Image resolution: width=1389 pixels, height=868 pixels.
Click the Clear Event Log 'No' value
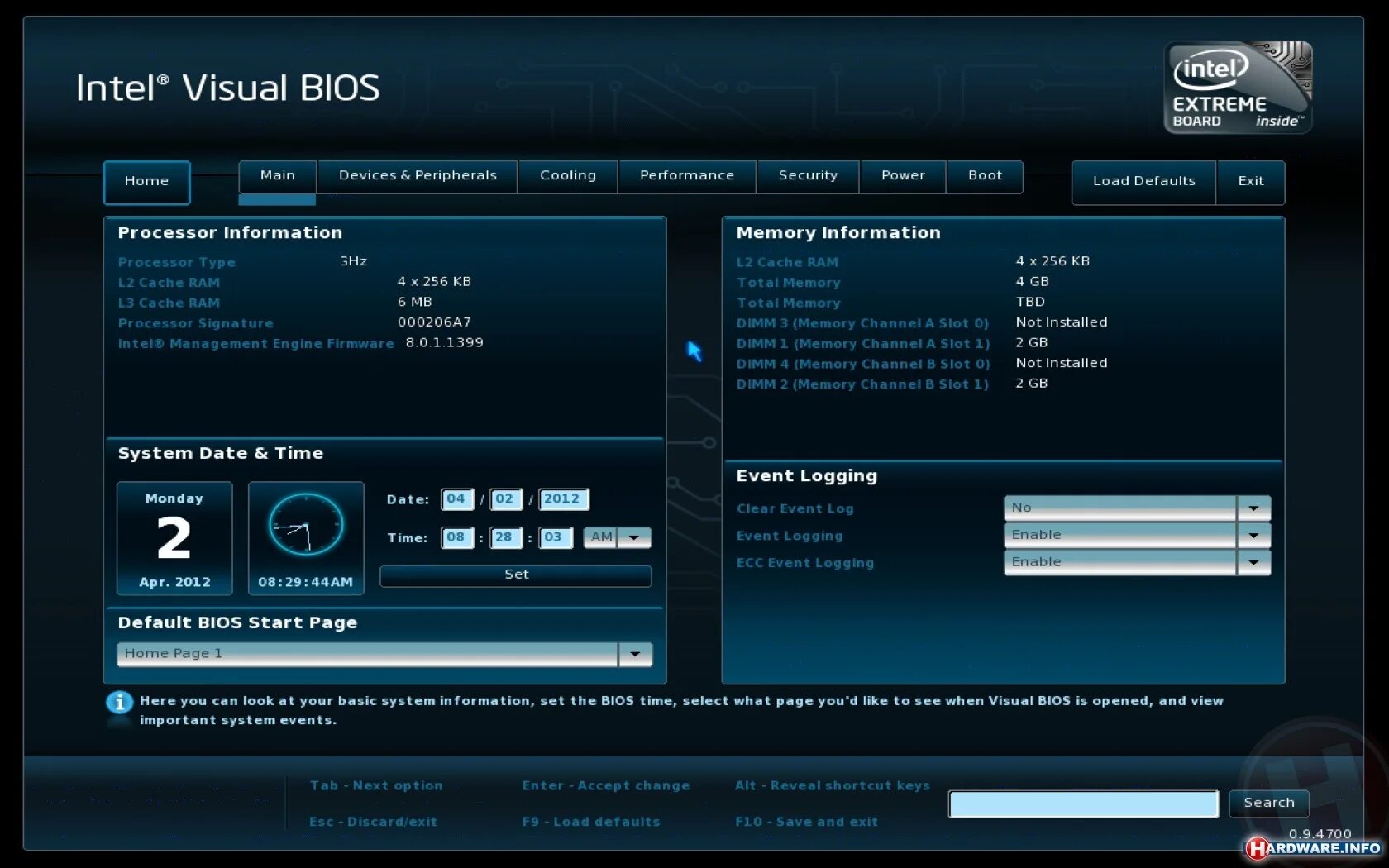[1120, 508]
